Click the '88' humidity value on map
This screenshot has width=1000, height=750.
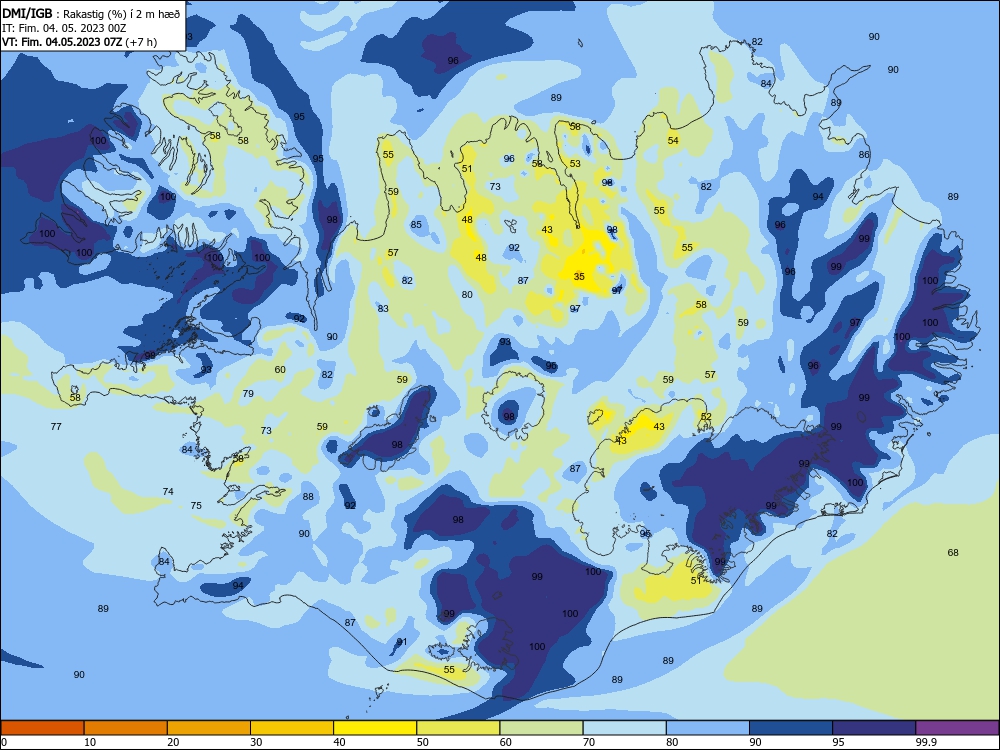point(308,496)
